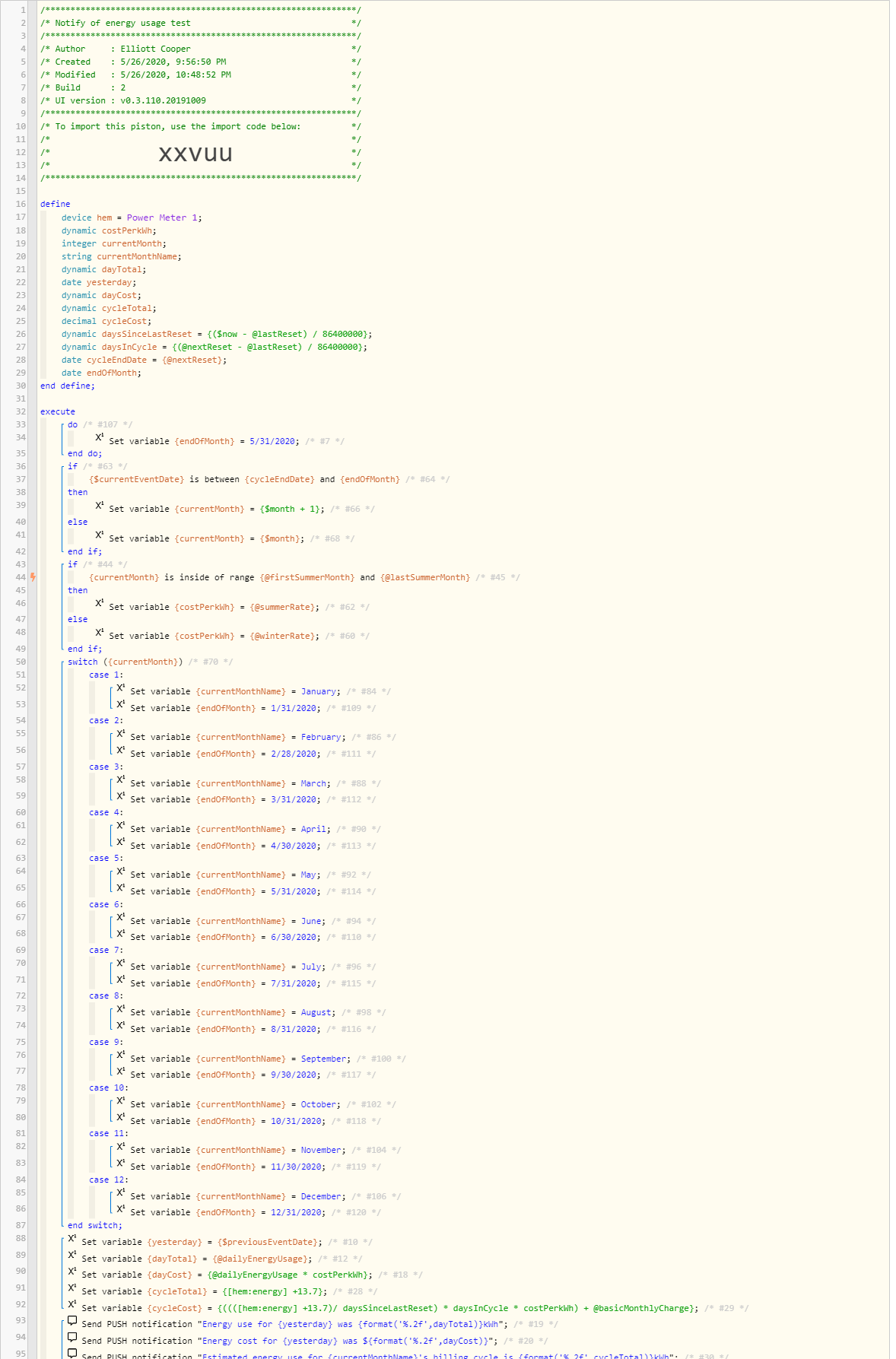Click the "string currentMonthName" variable definition

tap(122, 256)
